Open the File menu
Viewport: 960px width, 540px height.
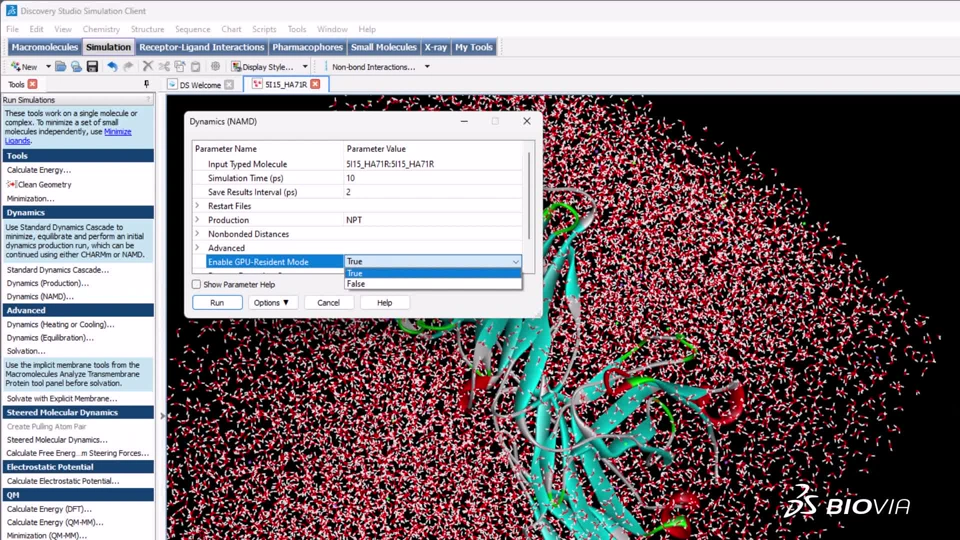click(x=12, y=29)
